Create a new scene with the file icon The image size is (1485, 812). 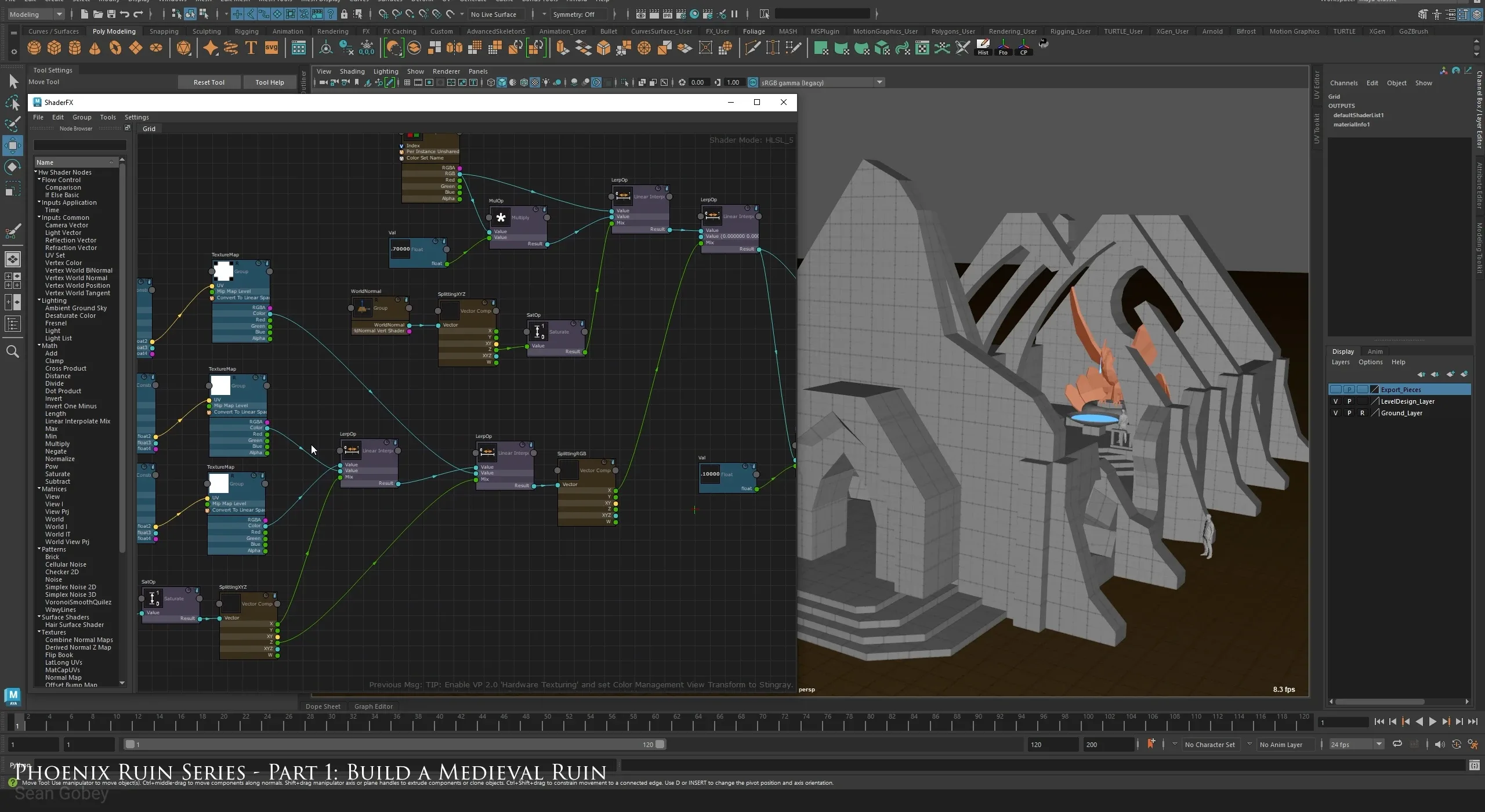click(85, 14)
